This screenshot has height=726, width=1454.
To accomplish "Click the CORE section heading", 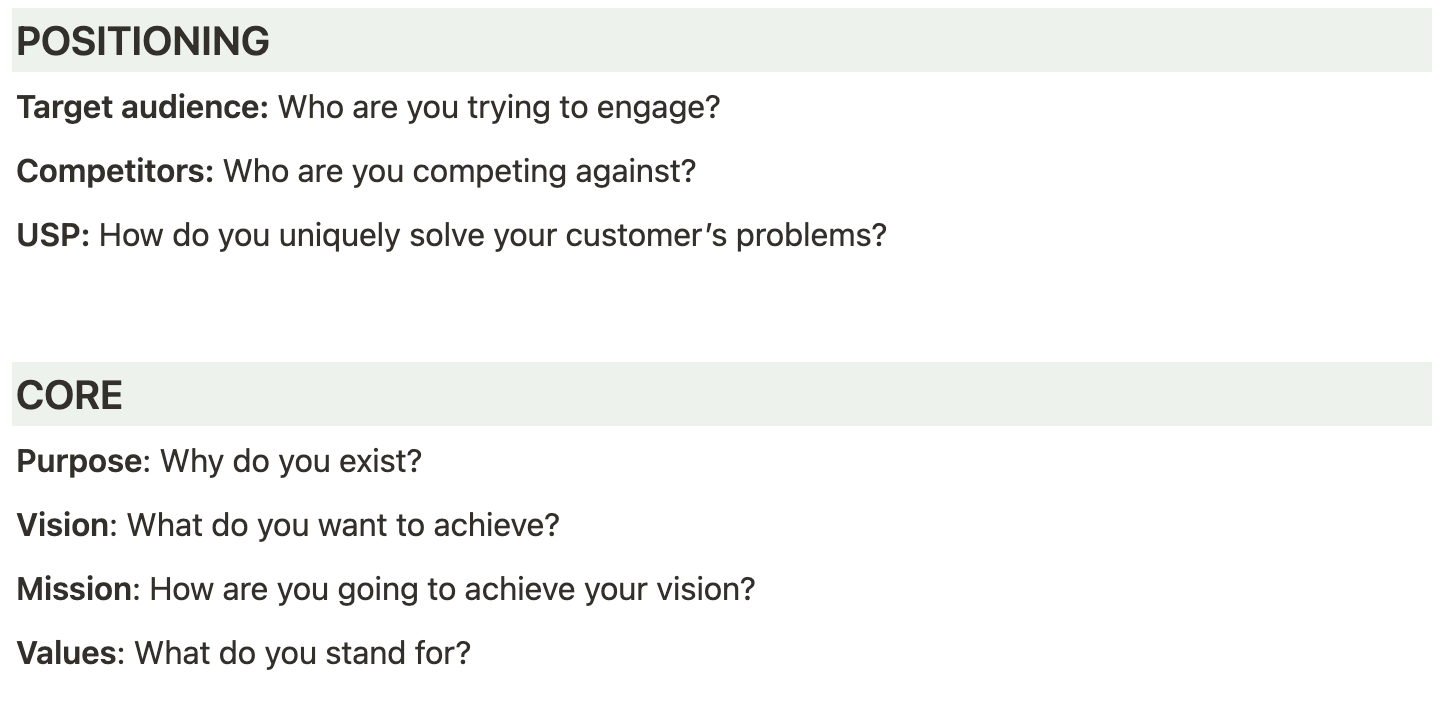I will (70, 395).
